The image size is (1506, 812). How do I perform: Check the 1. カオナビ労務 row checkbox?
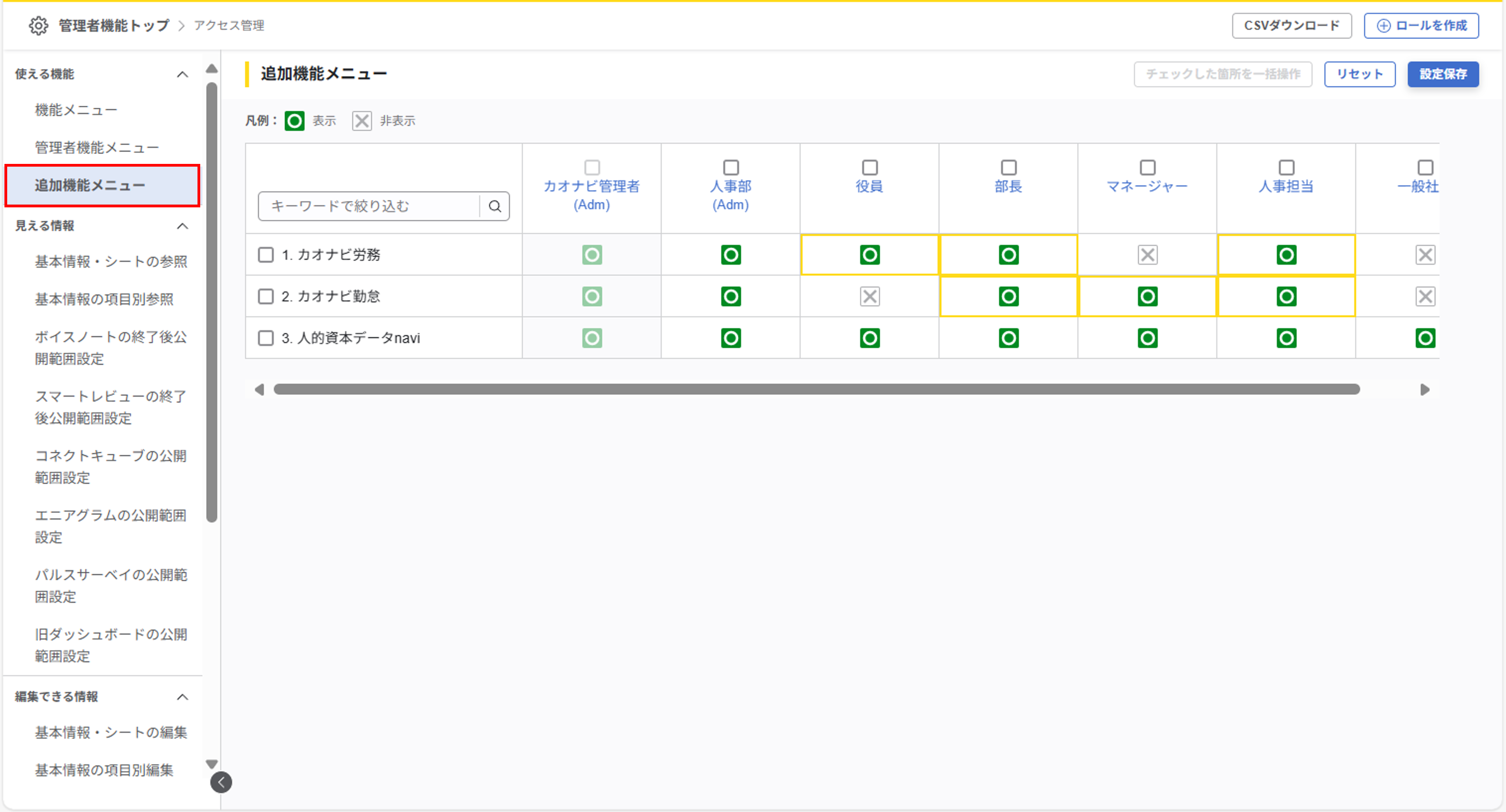click(266, 255)
